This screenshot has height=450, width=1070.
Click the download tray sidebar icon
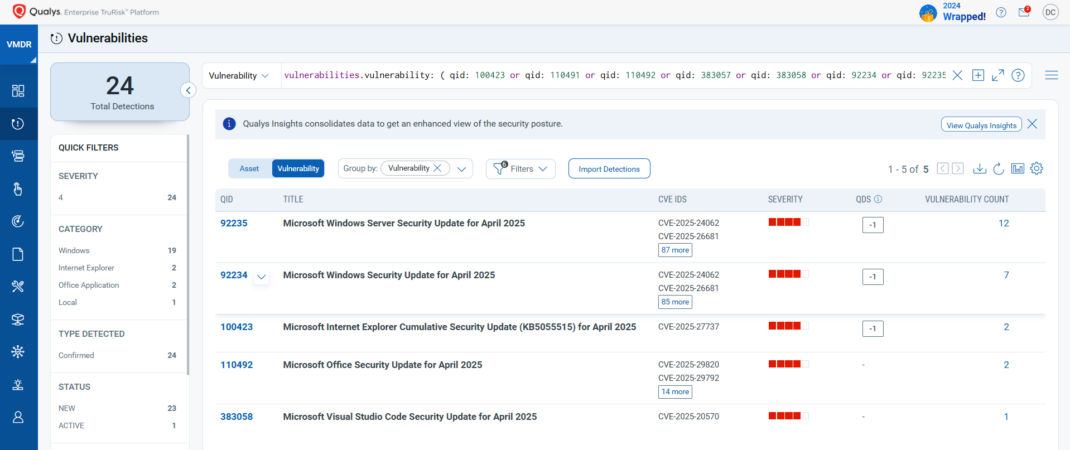[18, 384]
